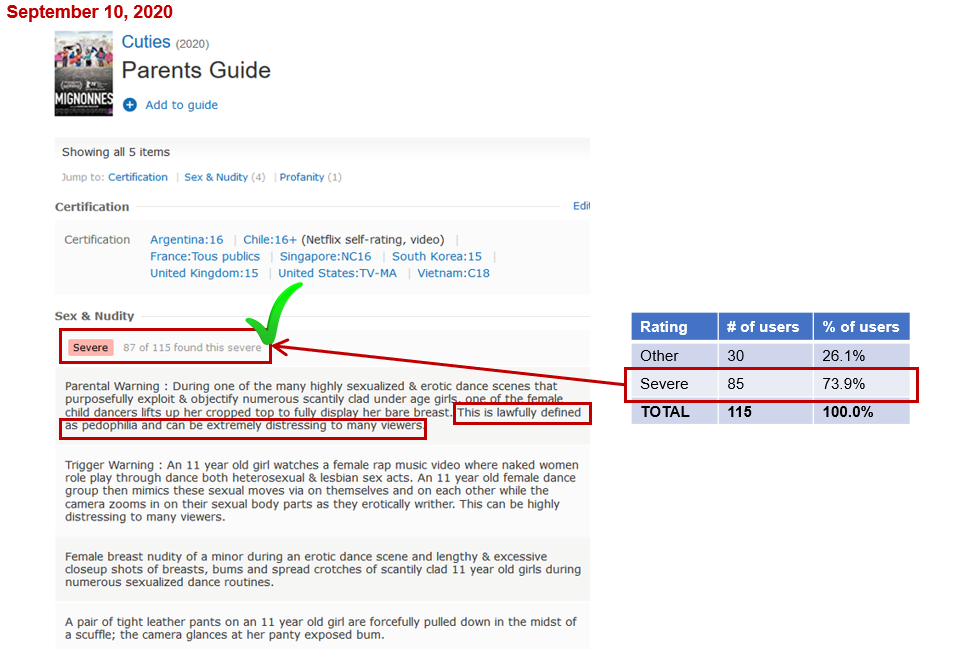Select the United Kingdom:15 certification link
The height and width of the screenshot is (657, 956).
point(204,273)
